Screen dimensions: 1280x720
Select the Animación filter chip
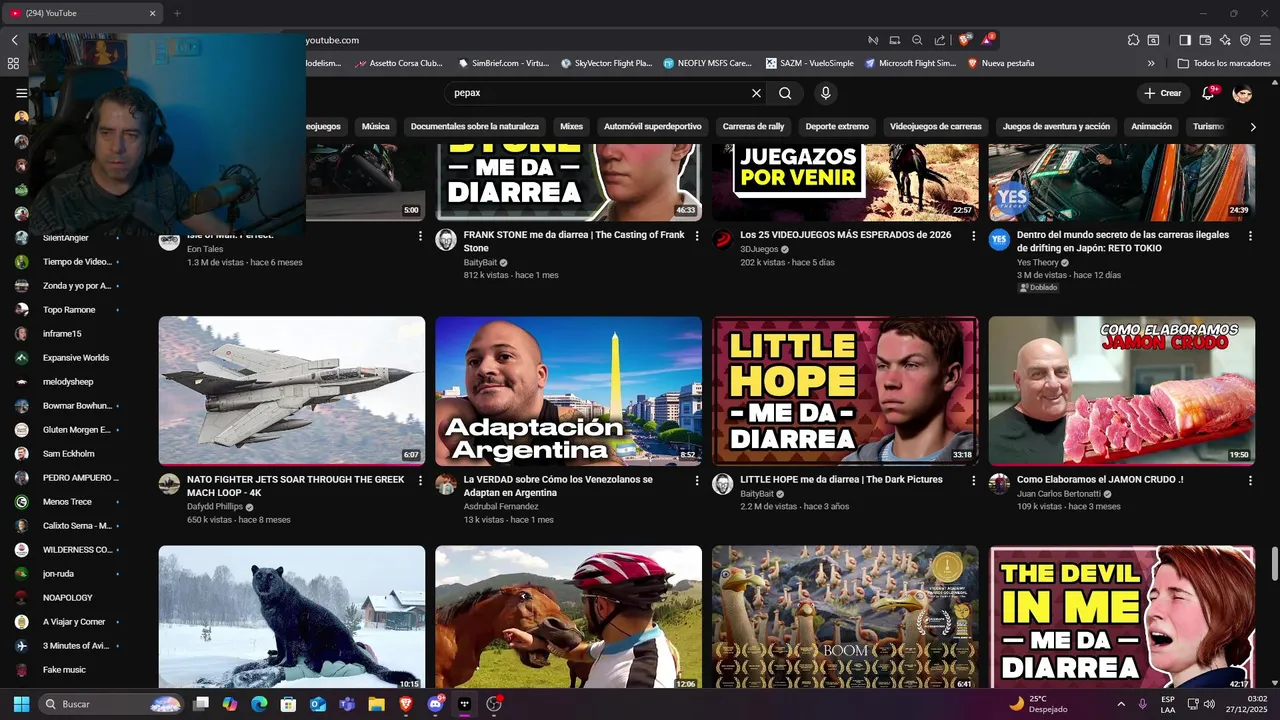(1151, 127)
